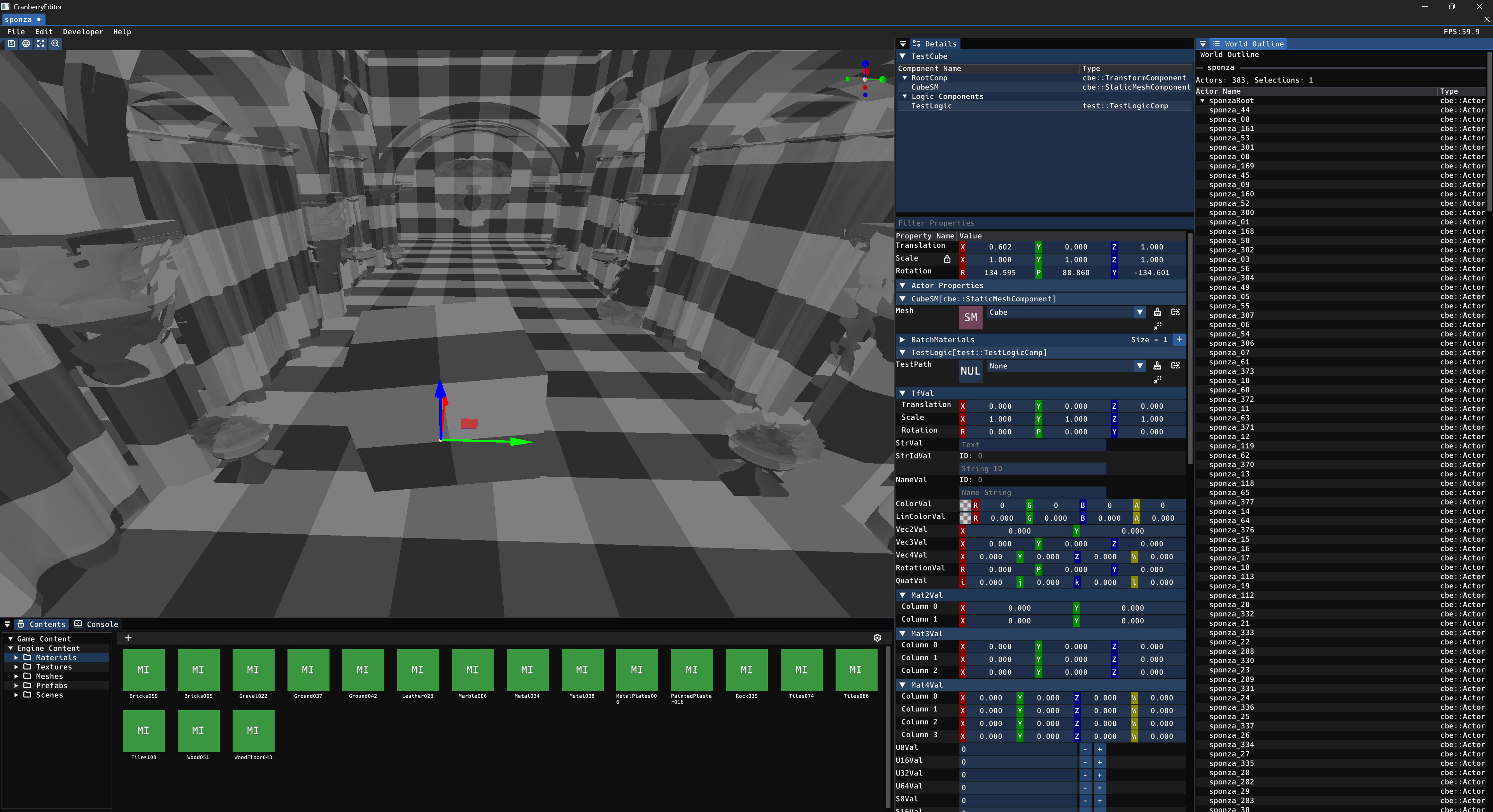Expand the Textures folder in tree
This screenshot has height=812, width=1493.
point(16,667)
